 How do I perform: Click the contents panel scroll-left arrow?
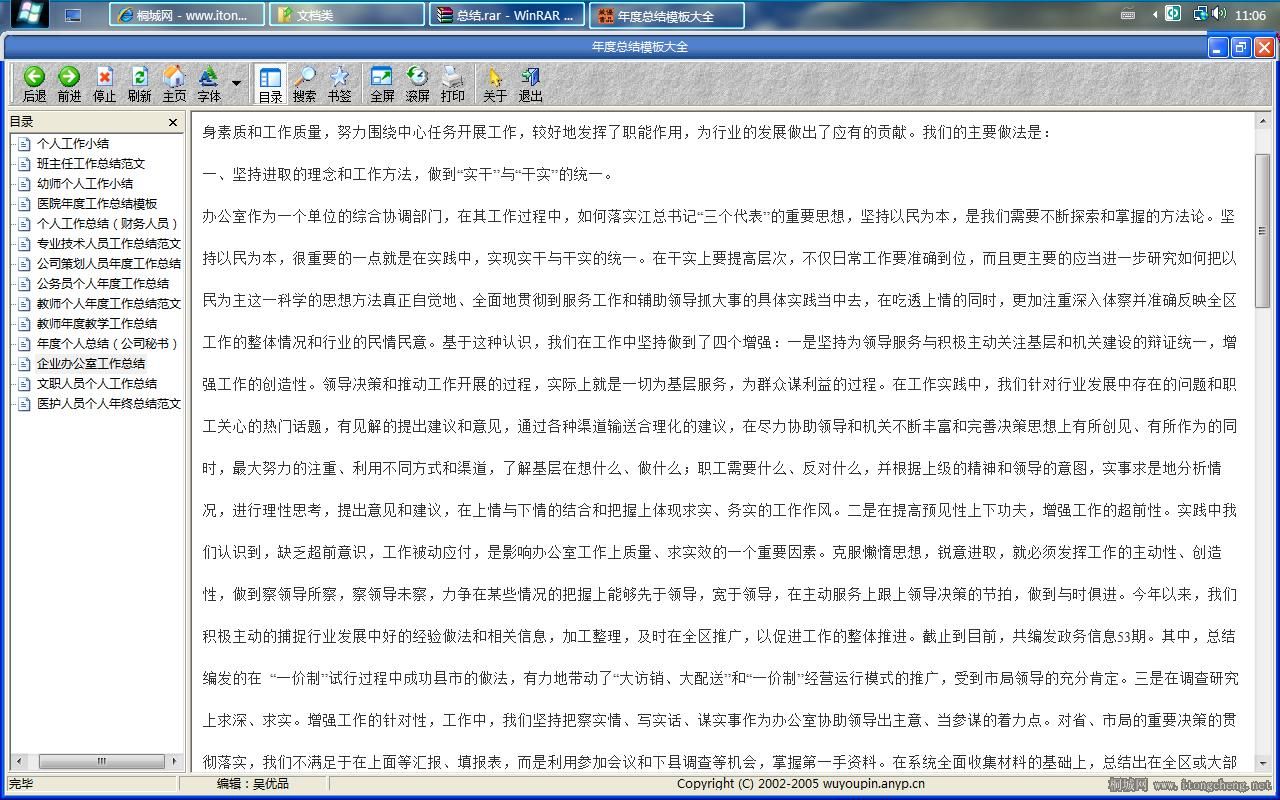18,761
